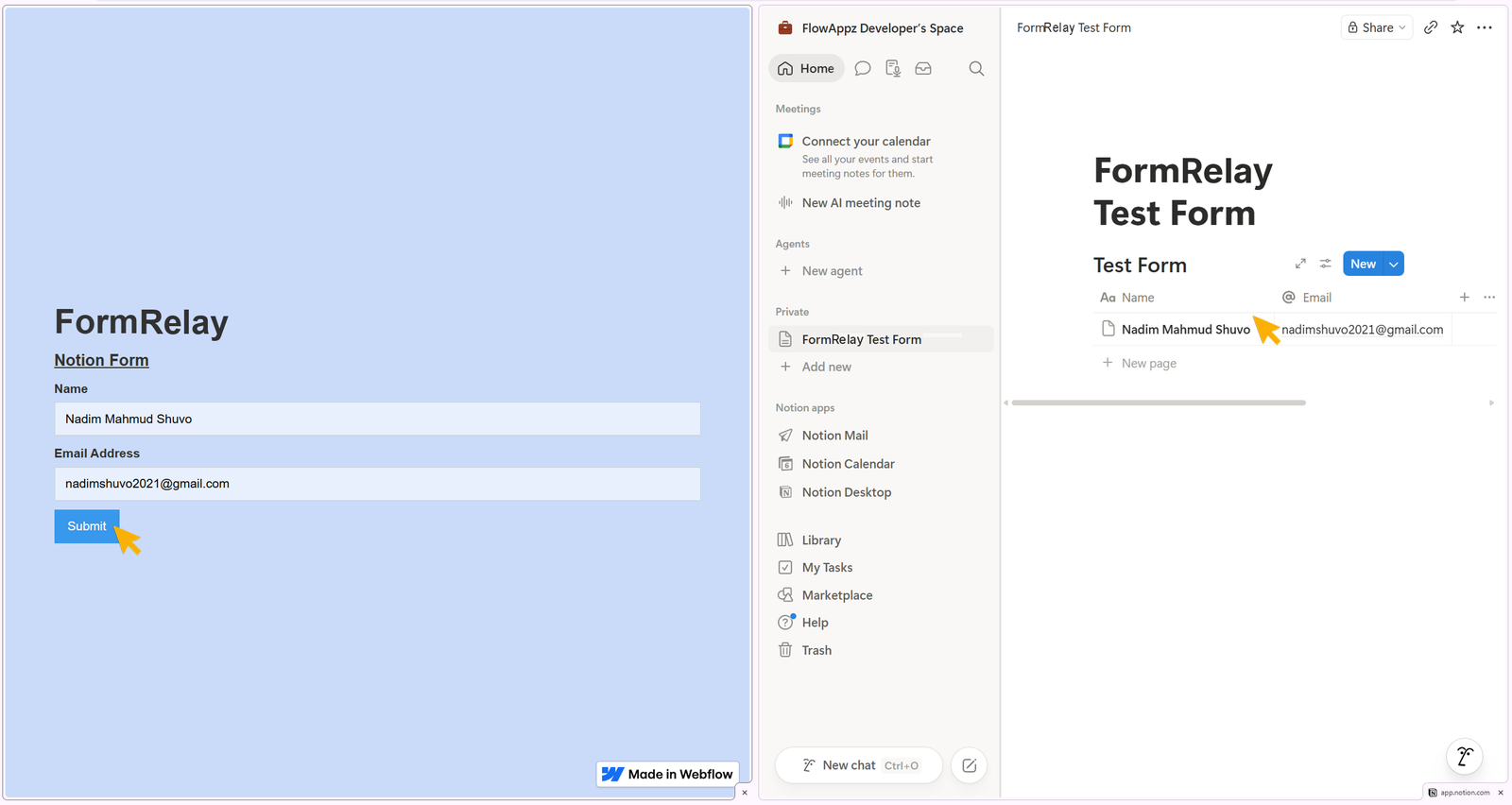Click the Agents section heading
Viewport: 1512px width, 805px height.
click(x=792, y=244)
